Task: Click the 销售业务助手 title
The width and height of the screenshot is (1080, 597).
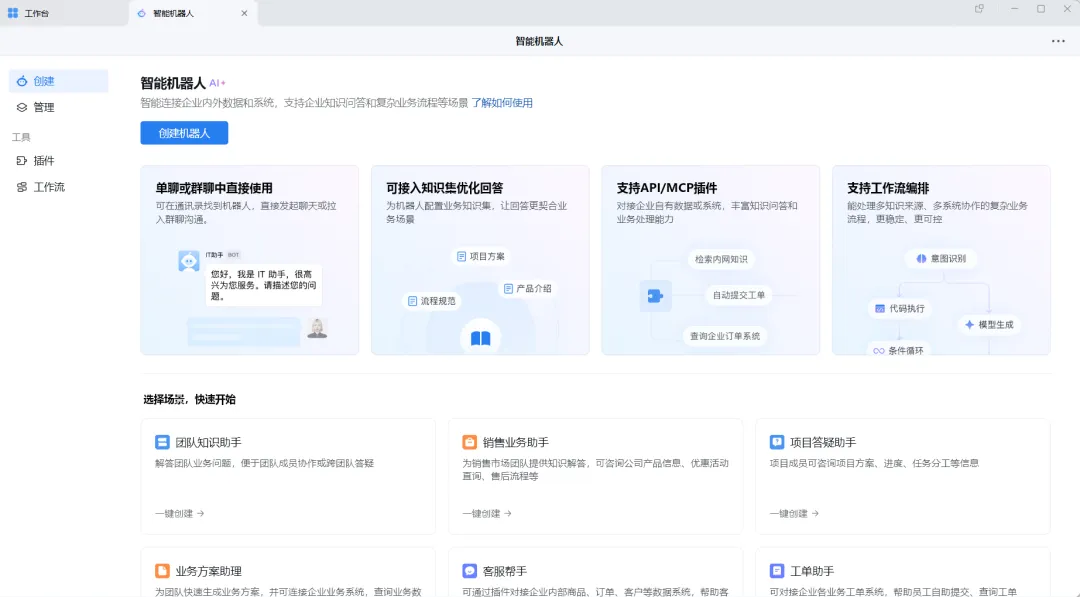Action: pyautogui.click(x=515, y=442)
